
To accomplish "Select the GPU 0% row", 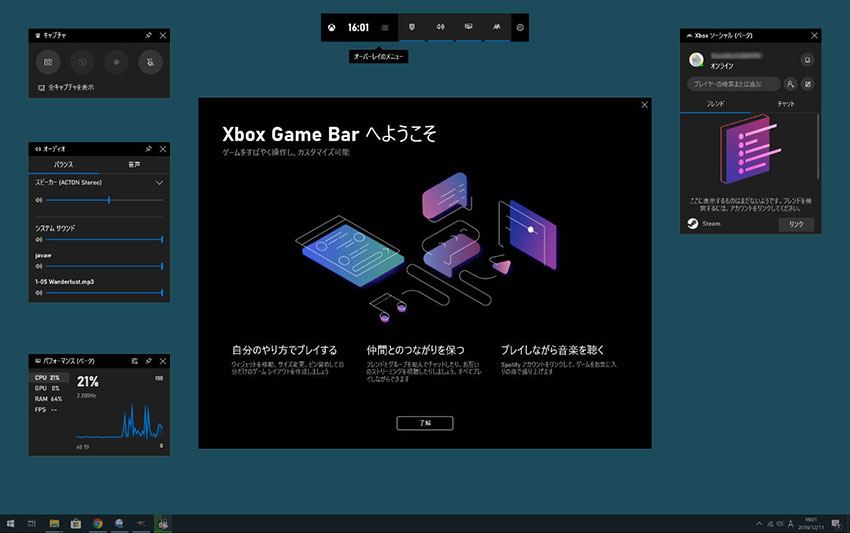I will (x=49, y=388).
